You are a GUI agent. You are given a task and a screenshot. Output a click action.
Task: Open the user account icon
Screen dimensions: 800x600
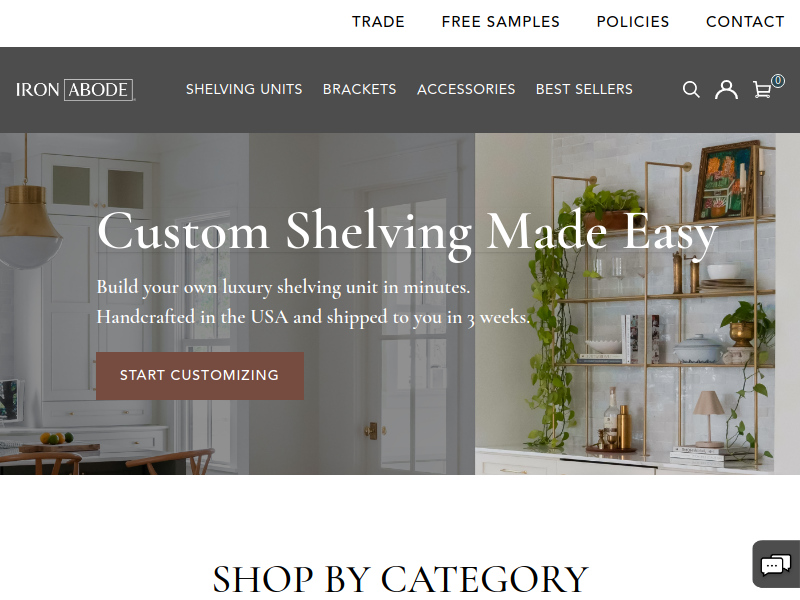click(x=726, y=89)
